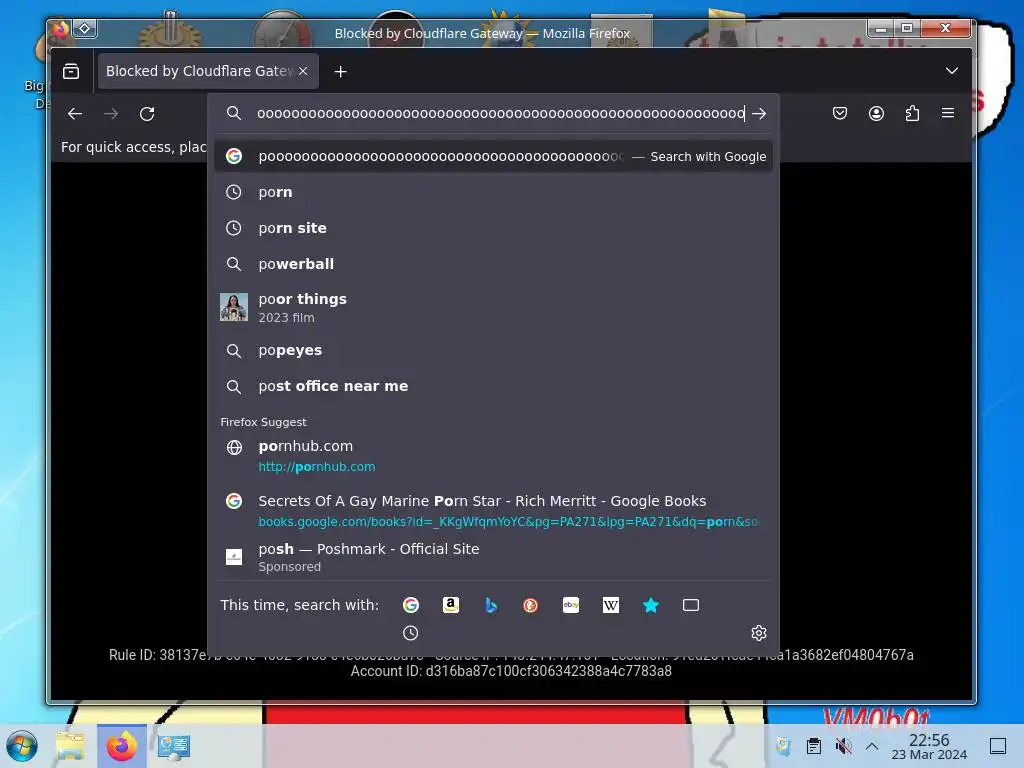The width and height of the screenshot is (1024, 768).
Task: Search this time with Amazon
Action: pyautogui.click(x=451, y=605)
